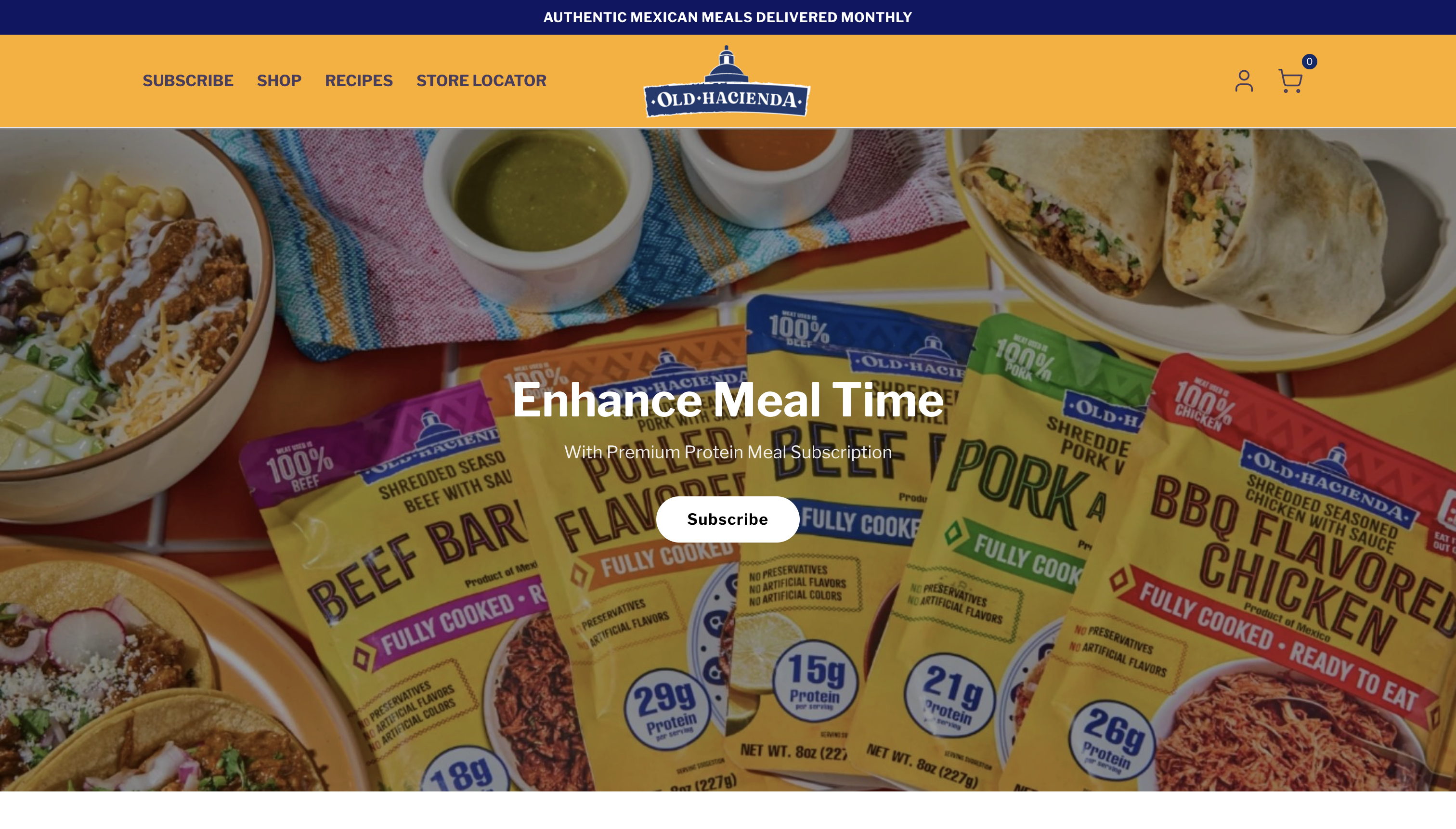Click the 21g Protein circle badge
The width and height of the screenshot is (1456, 829).
pos(950,695)
